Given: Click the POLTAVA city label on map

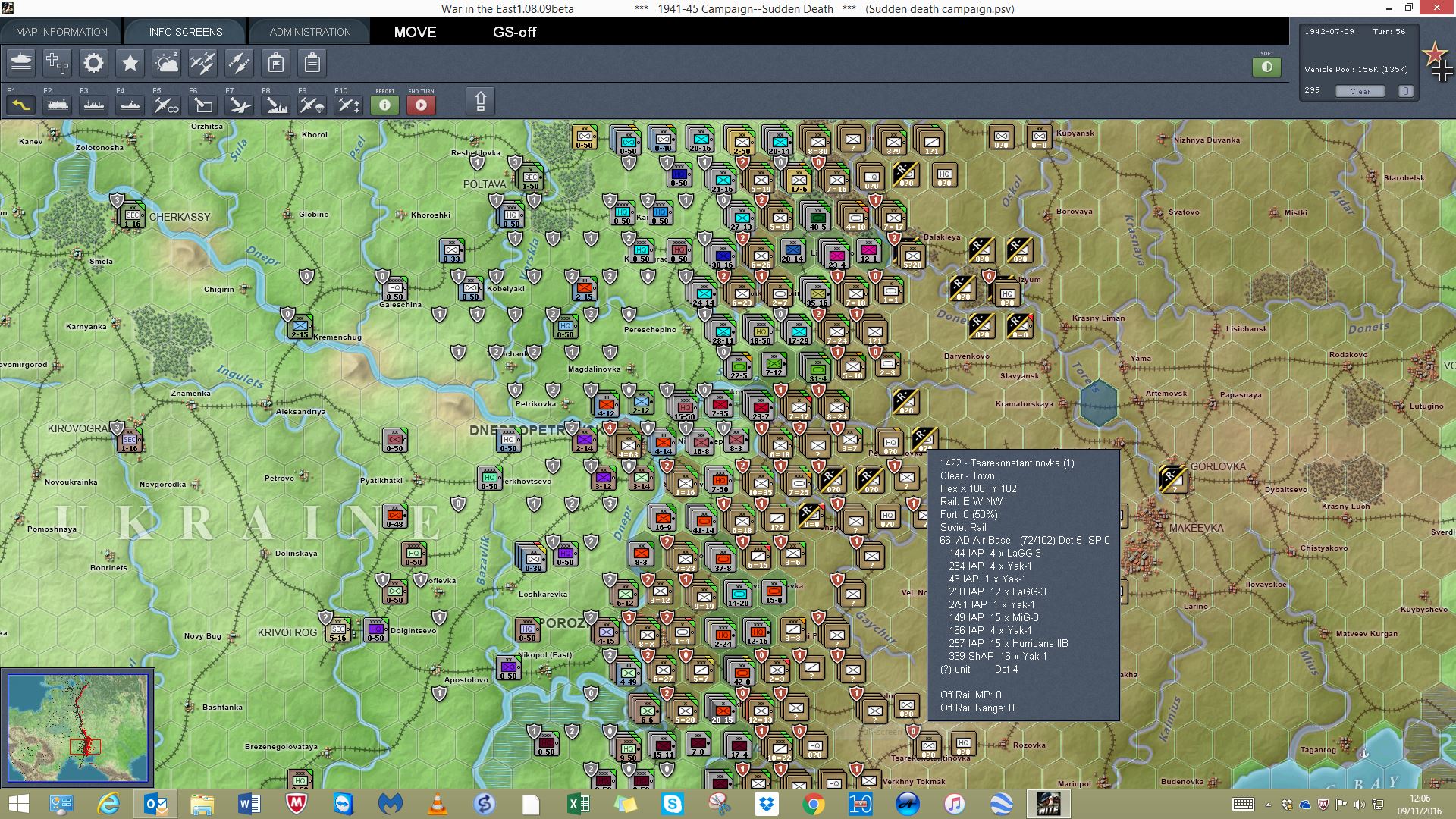Looking at the screenshot, I should click(x=485, y=184).
